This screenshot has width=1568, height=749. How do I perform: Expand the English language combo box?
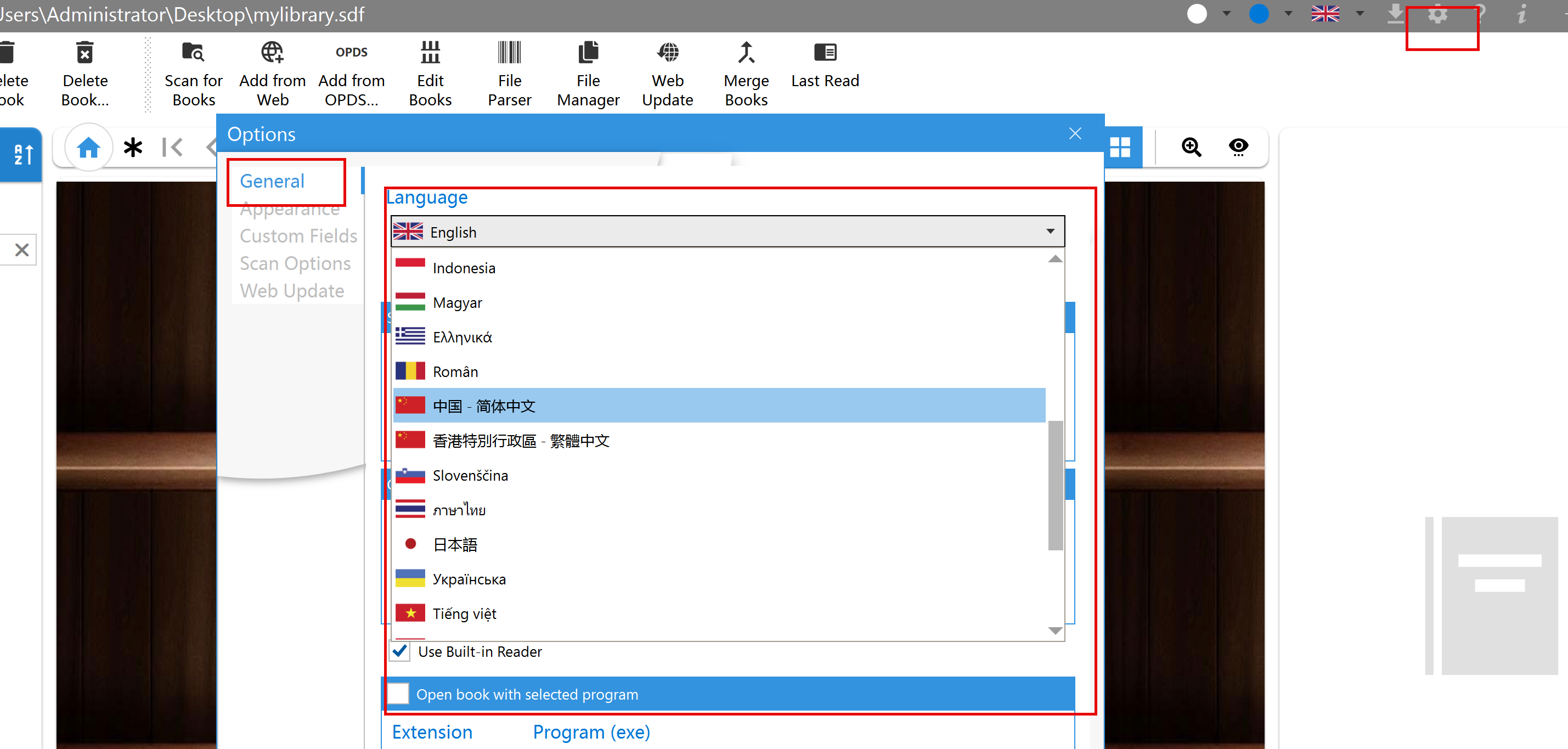1050,232
